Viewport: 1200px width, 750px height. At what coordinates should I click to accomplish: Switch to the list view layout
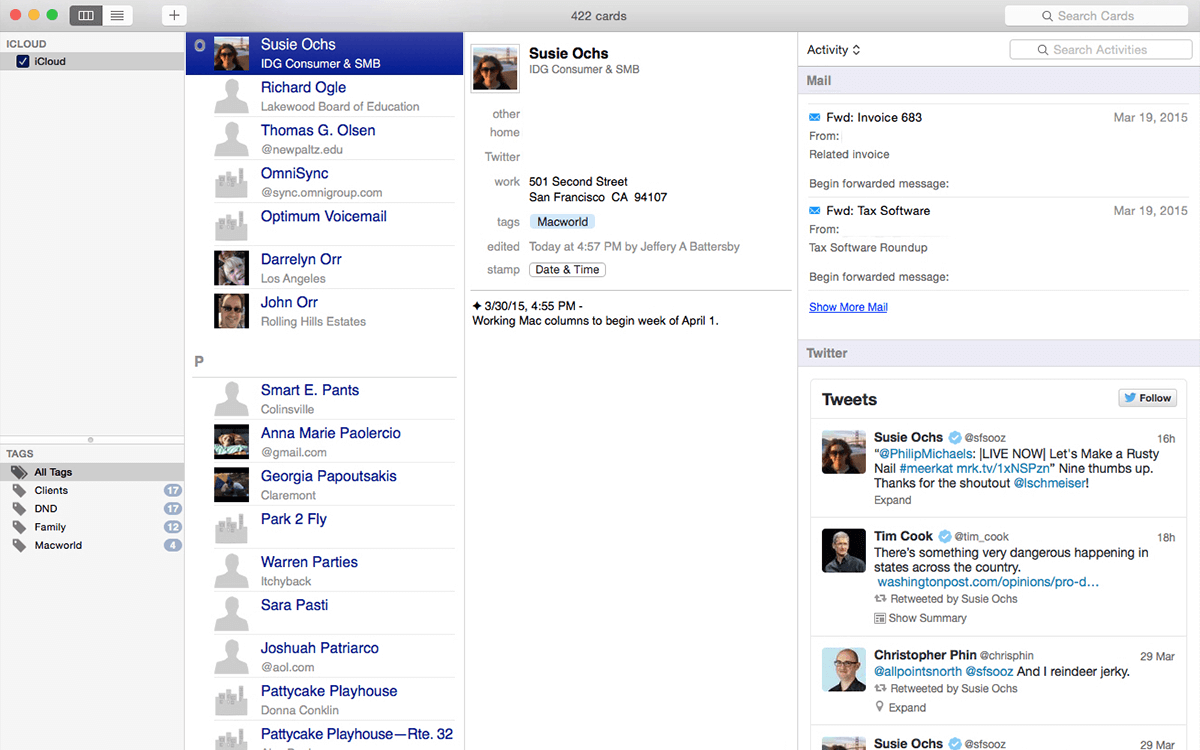point(118,15)
